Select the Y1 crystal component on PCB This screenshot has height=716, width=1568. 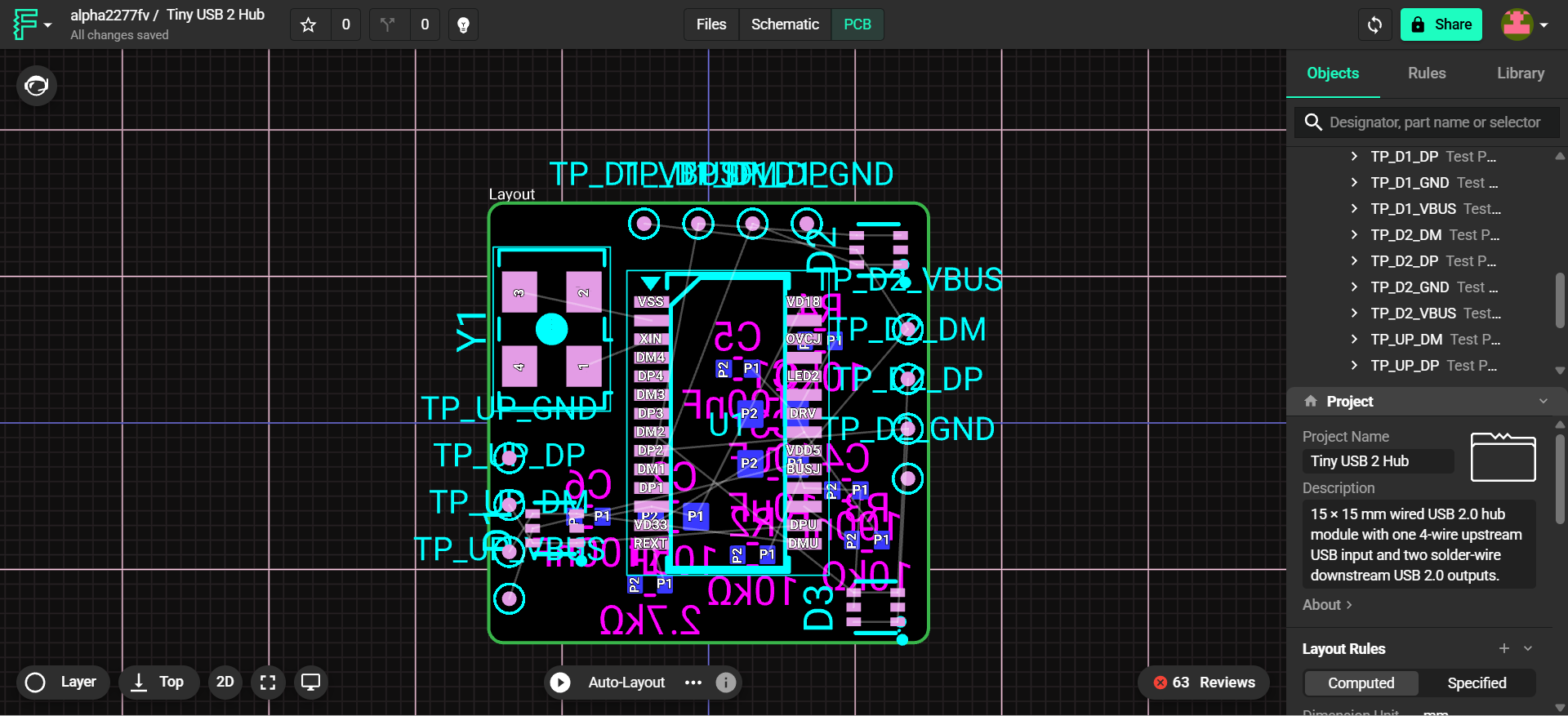(551, 329)
